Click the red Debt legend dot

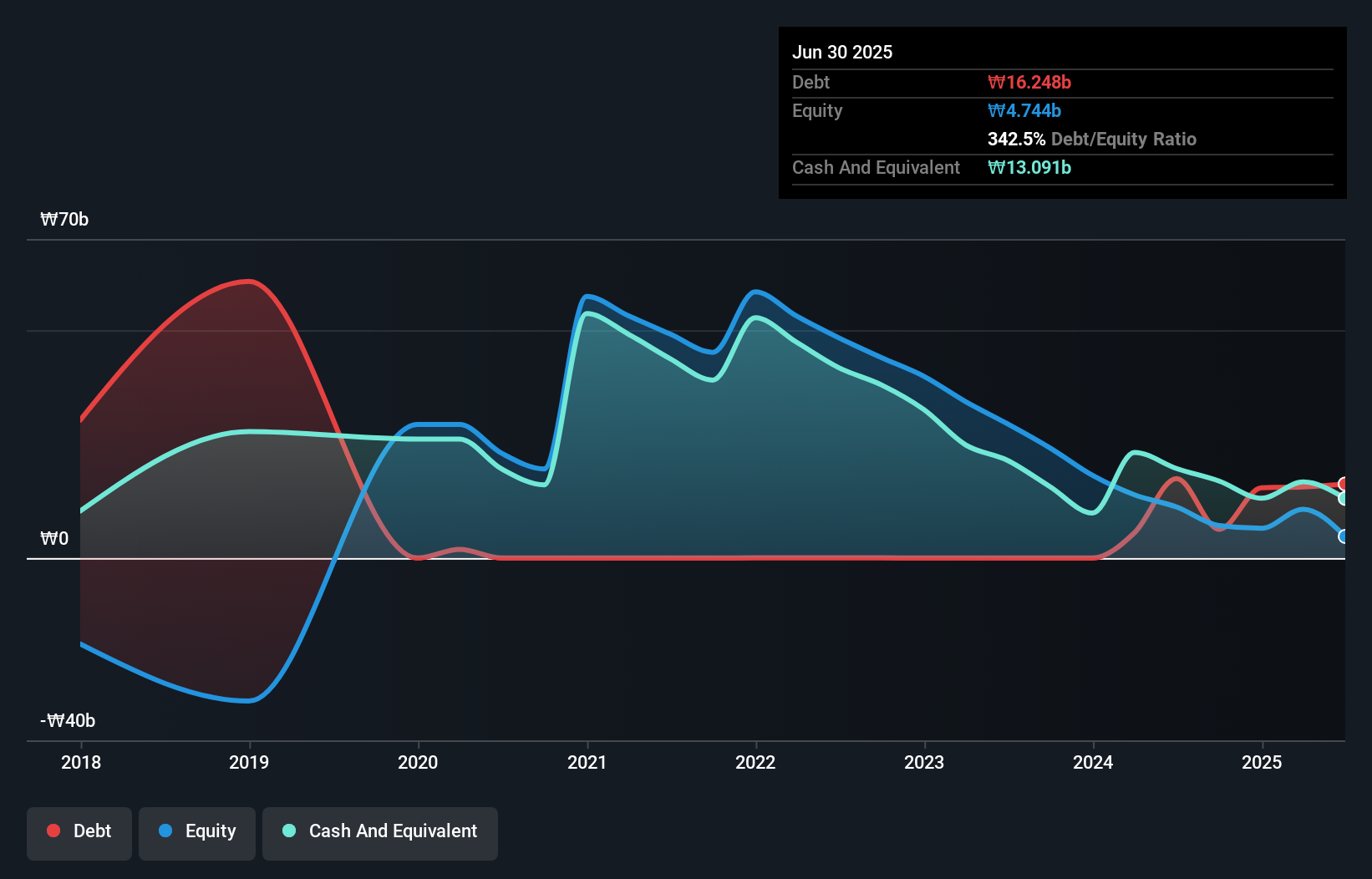[x=53, y=831]
